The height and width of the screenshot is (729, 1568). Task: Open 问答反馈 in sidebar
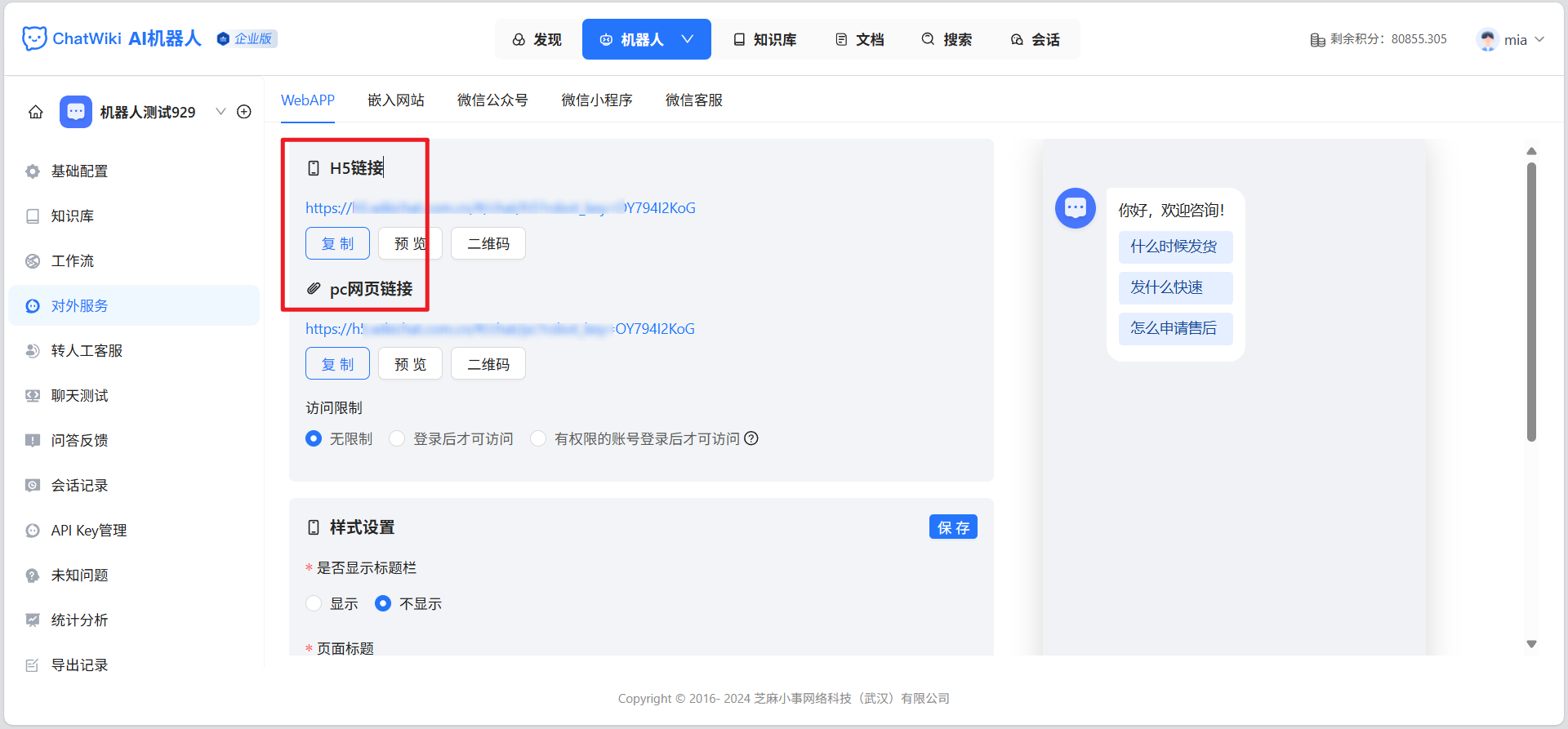pos(134,440)
